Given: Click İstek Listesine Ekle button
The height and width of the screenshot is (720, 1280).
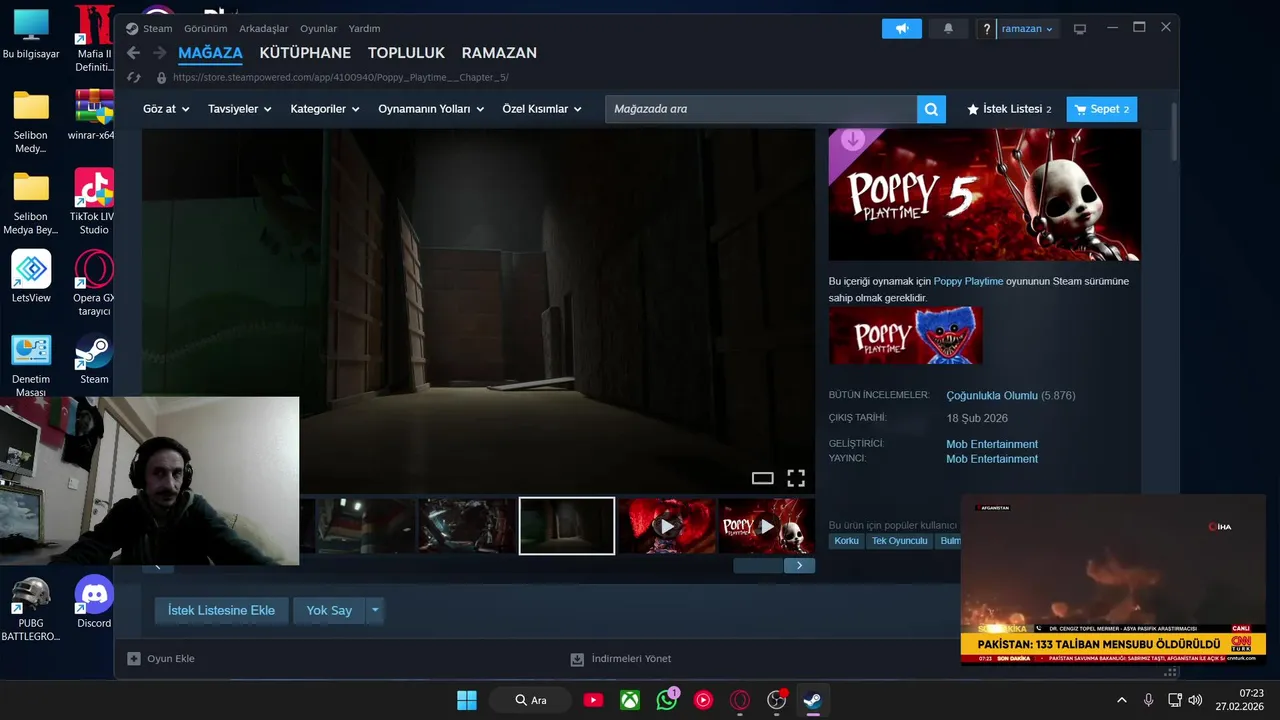Looking at the screenshot, I should click(x=221, y=610).
